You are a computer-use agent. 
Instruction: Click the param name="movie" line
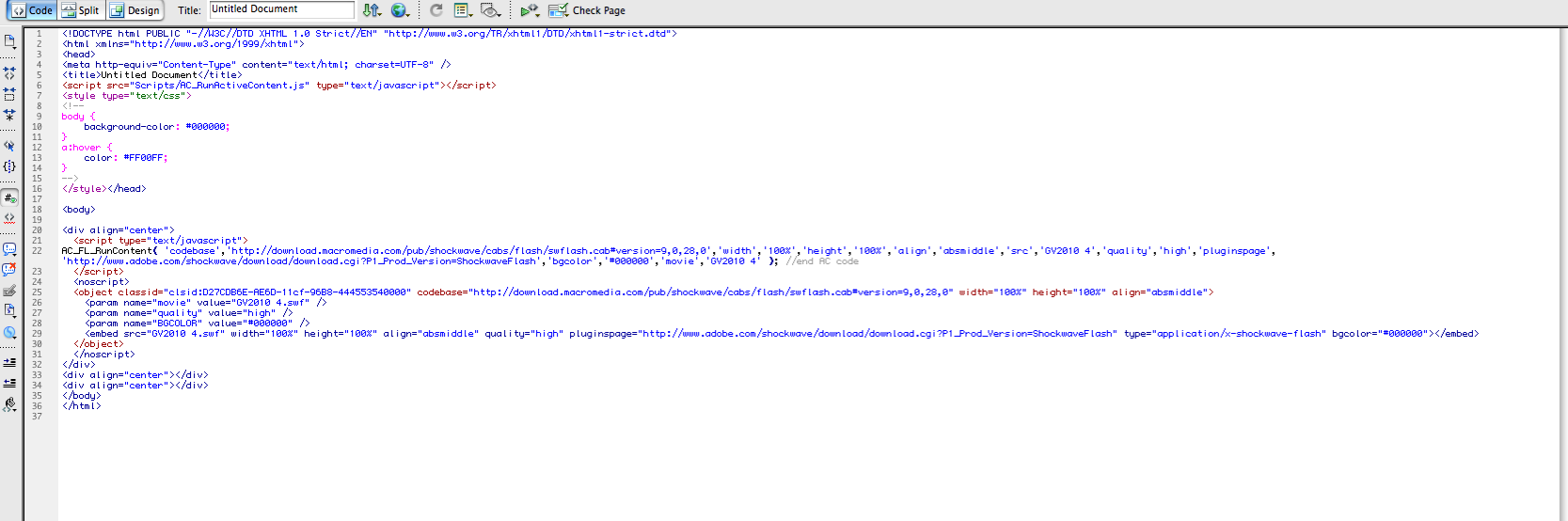pos(206,303)
